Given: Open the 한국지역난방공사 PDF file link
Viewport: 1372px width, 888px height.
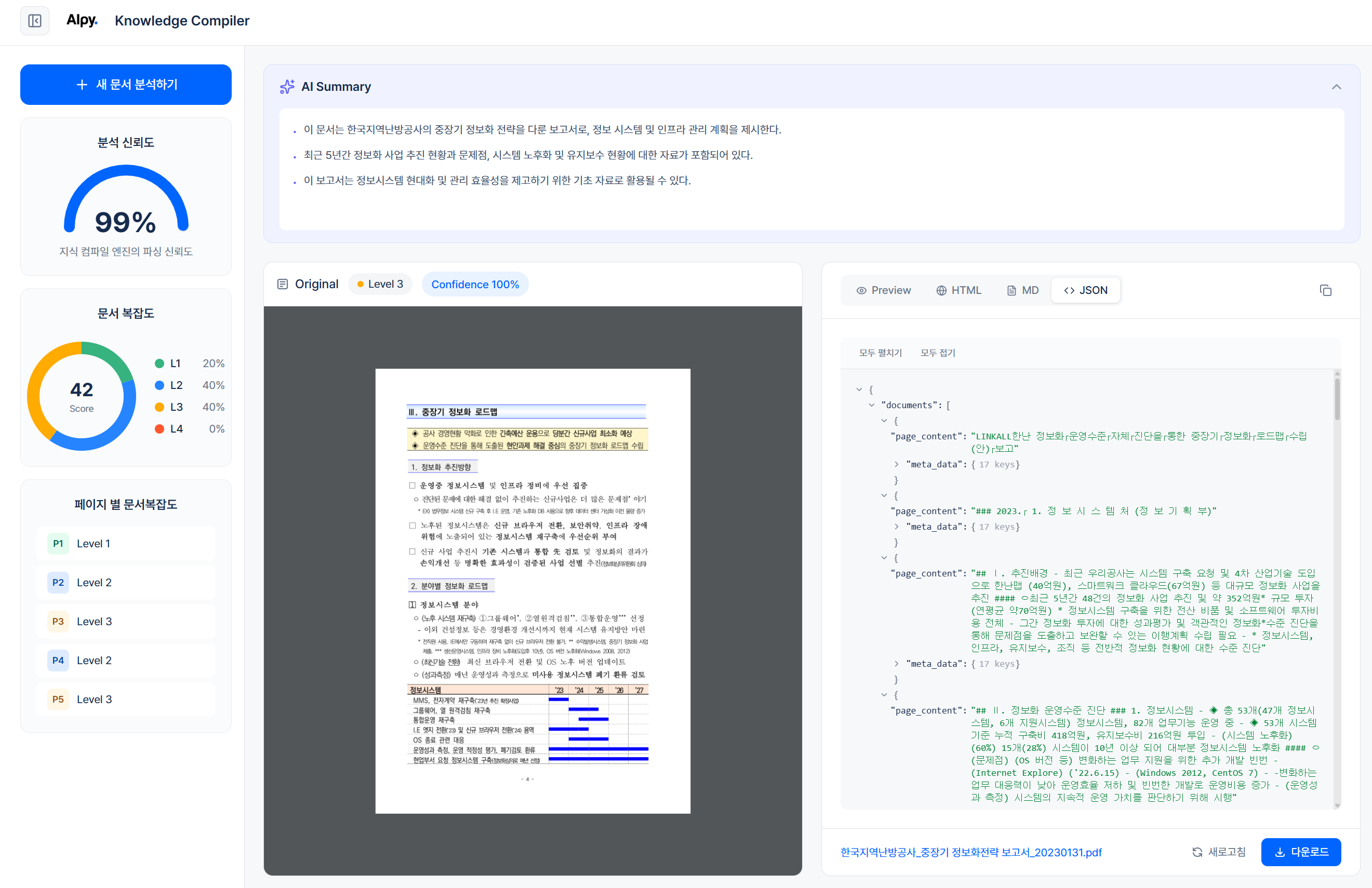Looking at the screenshot, I should pyautogui.click(x=971, y=852).
